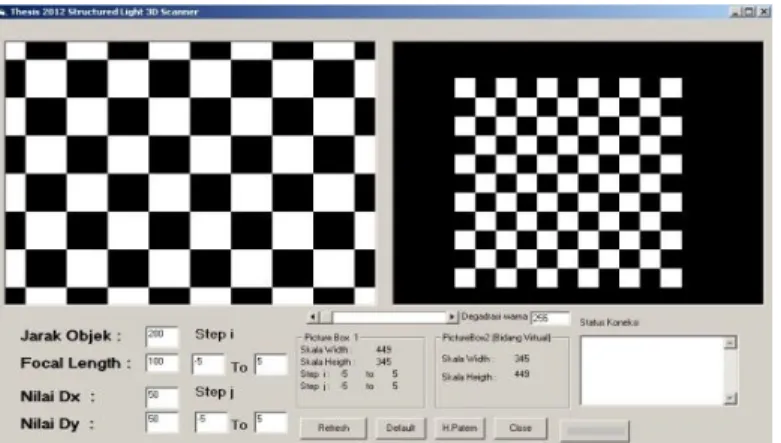Click the window title text in the title bar
The height and width of the screenshot is (443, 781).
coord(105,11)
